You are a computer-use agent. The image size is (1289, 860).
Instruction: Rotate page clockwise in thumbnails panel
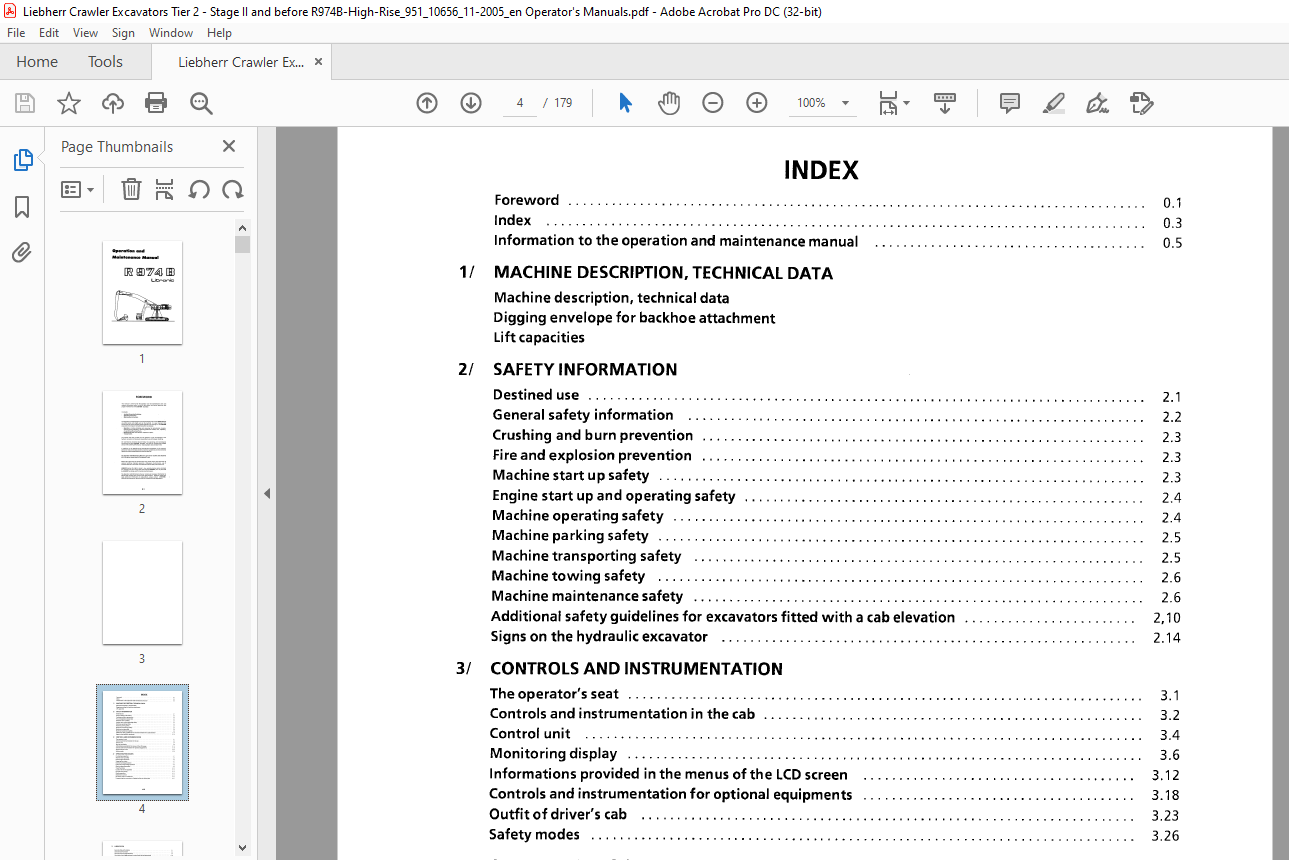[x=233, y=189]
